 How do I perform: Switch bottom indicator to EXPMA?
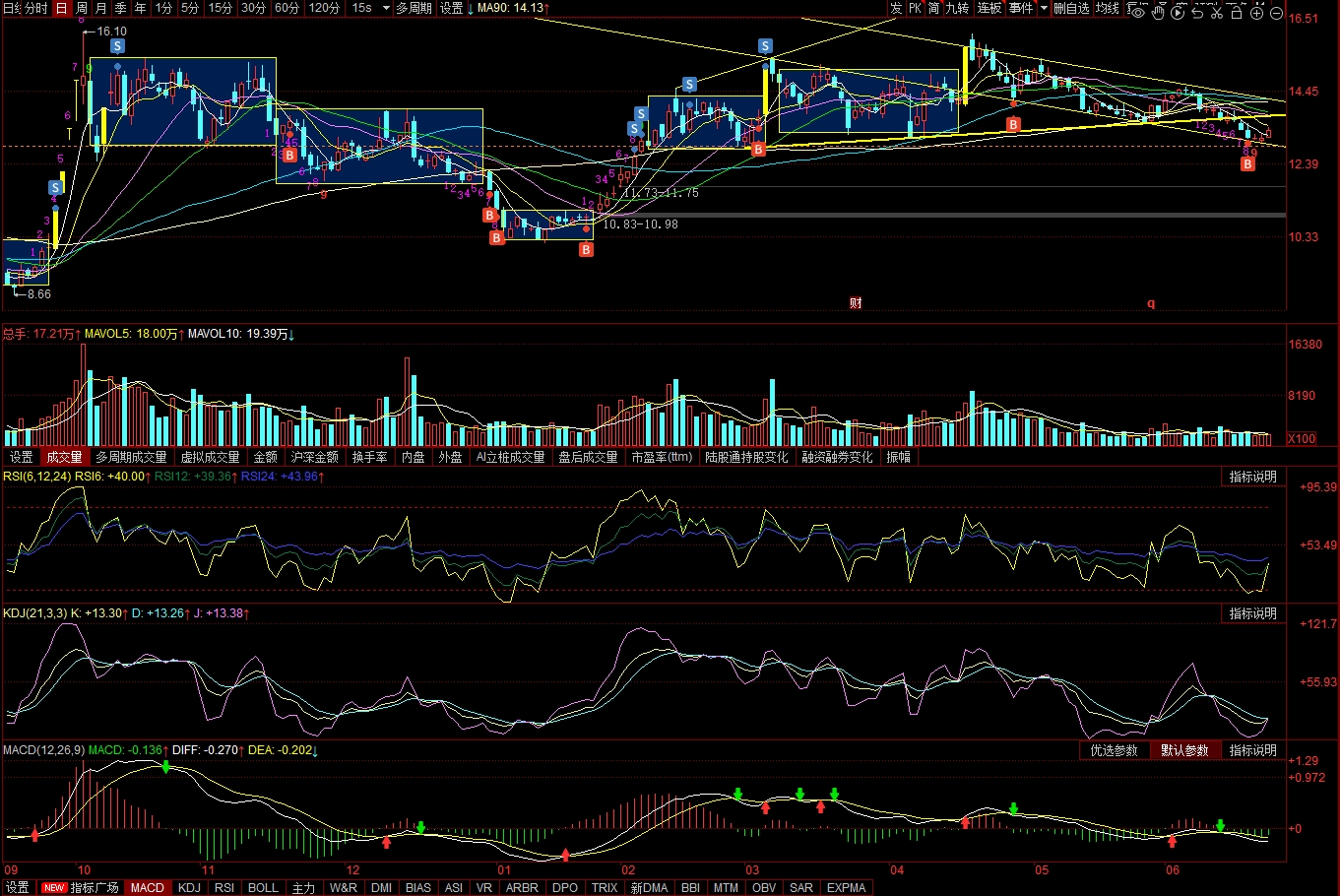tap(846, 887)
